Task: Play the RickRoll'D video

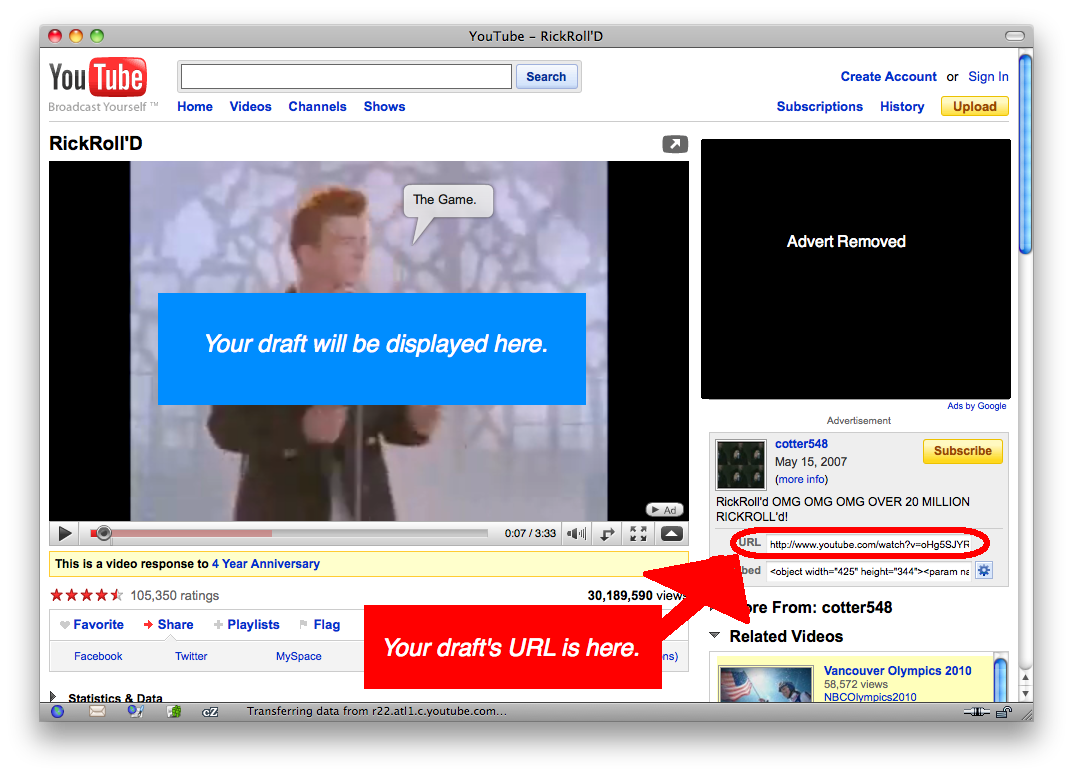Action: (65, 534)
